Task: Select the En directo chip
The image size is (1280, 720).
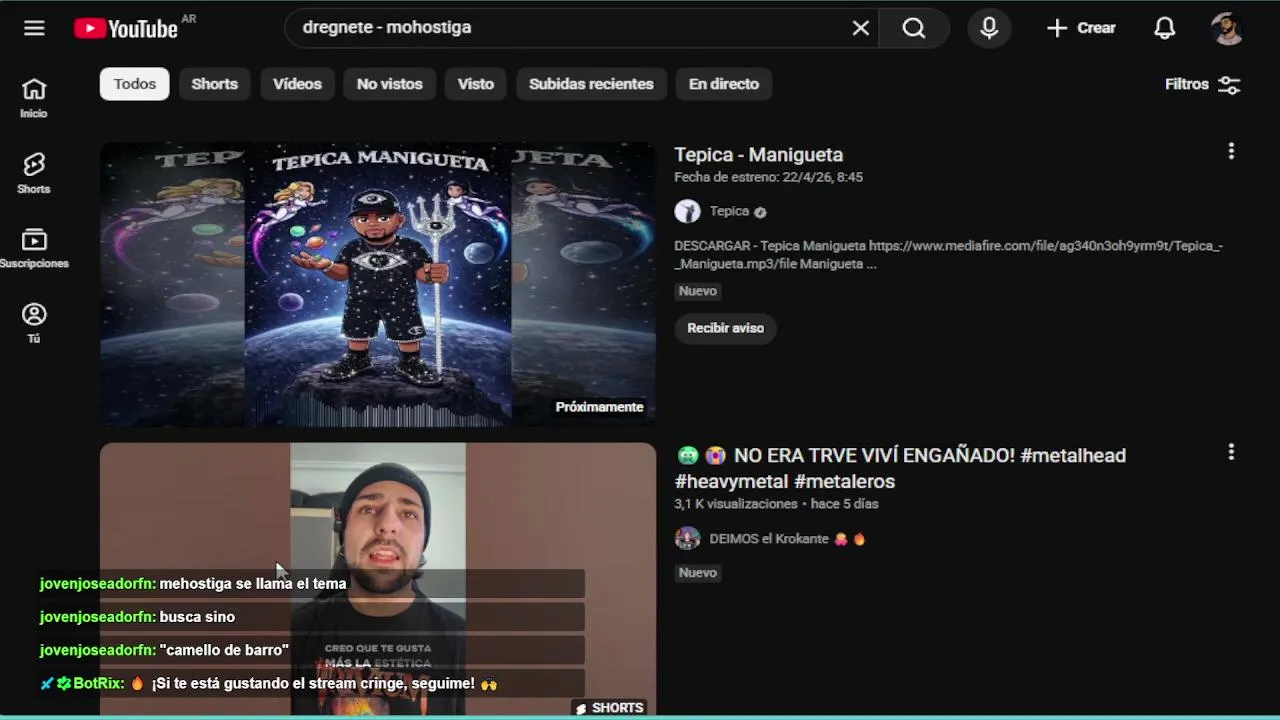Action: click(x=724, y=84)
